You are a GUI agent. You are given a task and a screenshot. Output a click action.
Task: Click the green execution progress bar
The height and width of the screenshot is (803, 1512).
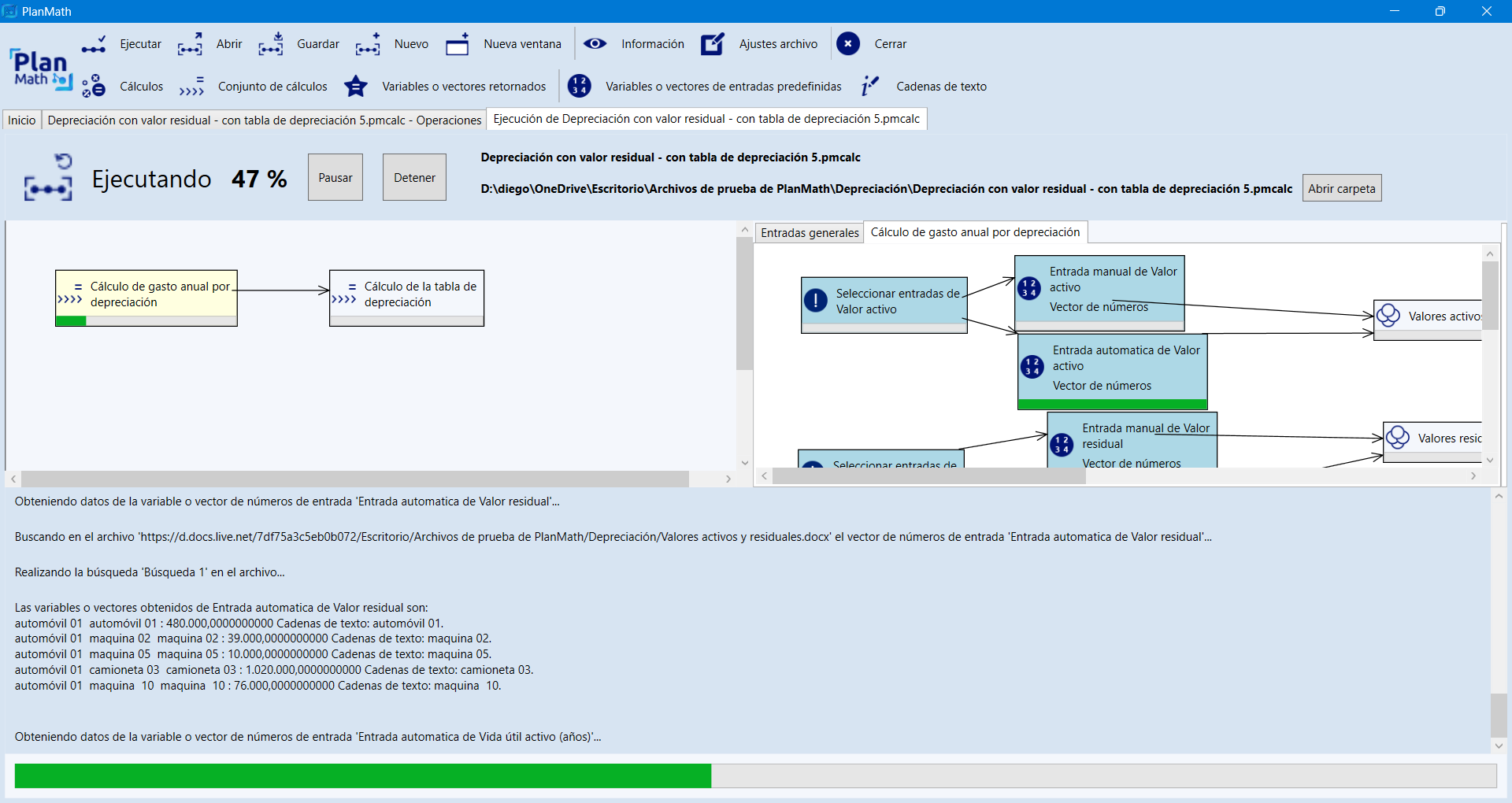coord(362,775)
